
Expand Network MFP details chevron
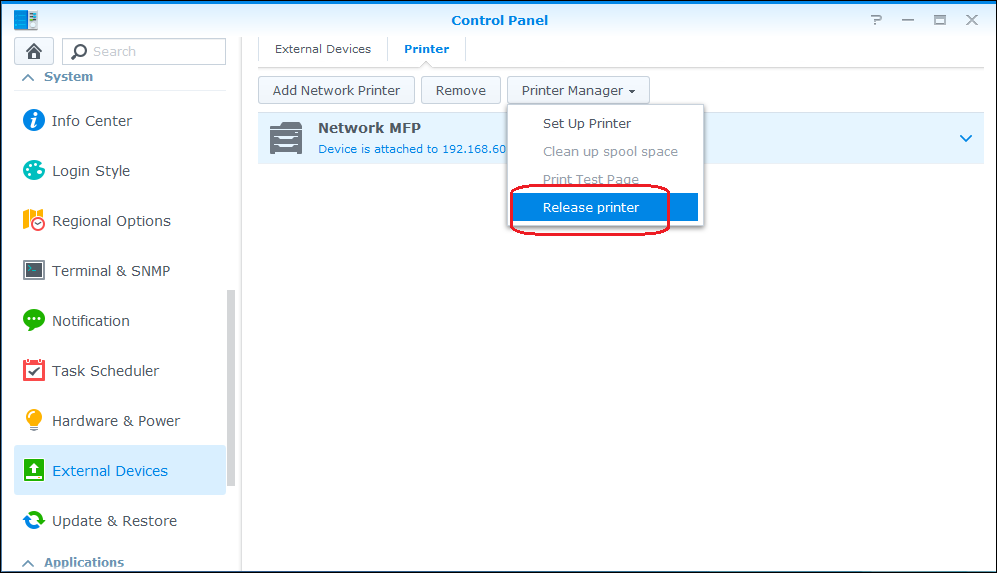966,138
